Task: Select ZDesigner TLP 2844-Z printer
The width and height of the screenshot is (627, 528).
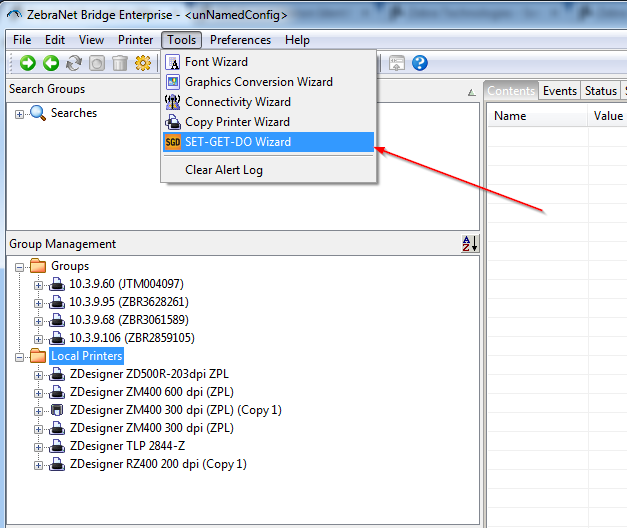Action: (x=127, y=446)
